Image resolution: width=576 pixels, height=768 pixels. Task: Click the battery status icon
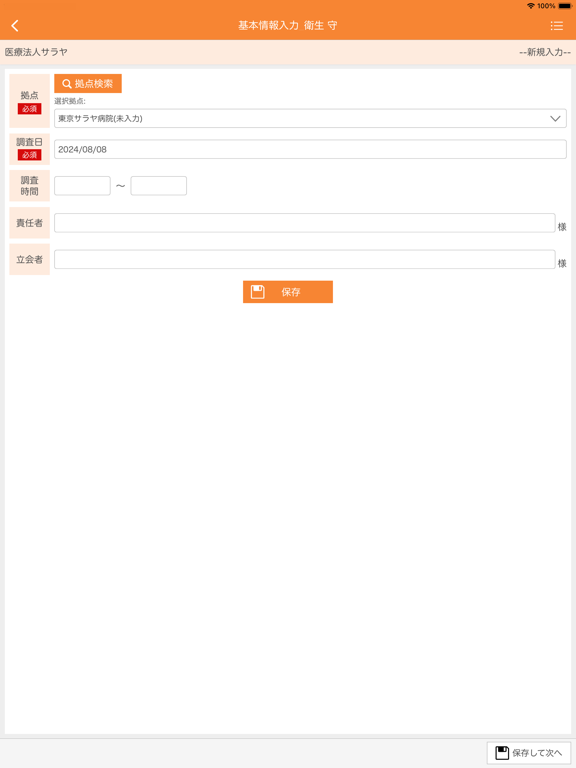coord(565,6)
